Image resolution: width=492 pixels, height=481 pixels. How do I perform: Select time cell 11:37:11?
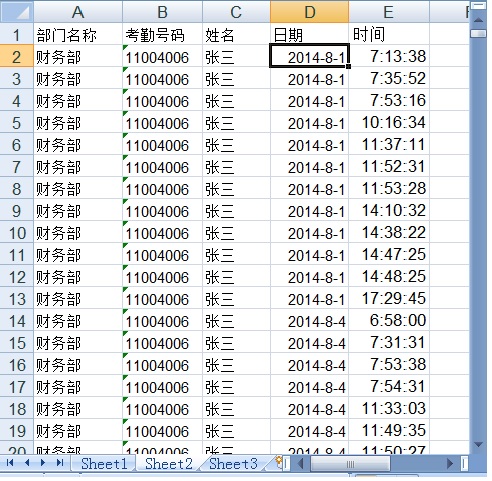coord(389,144)
